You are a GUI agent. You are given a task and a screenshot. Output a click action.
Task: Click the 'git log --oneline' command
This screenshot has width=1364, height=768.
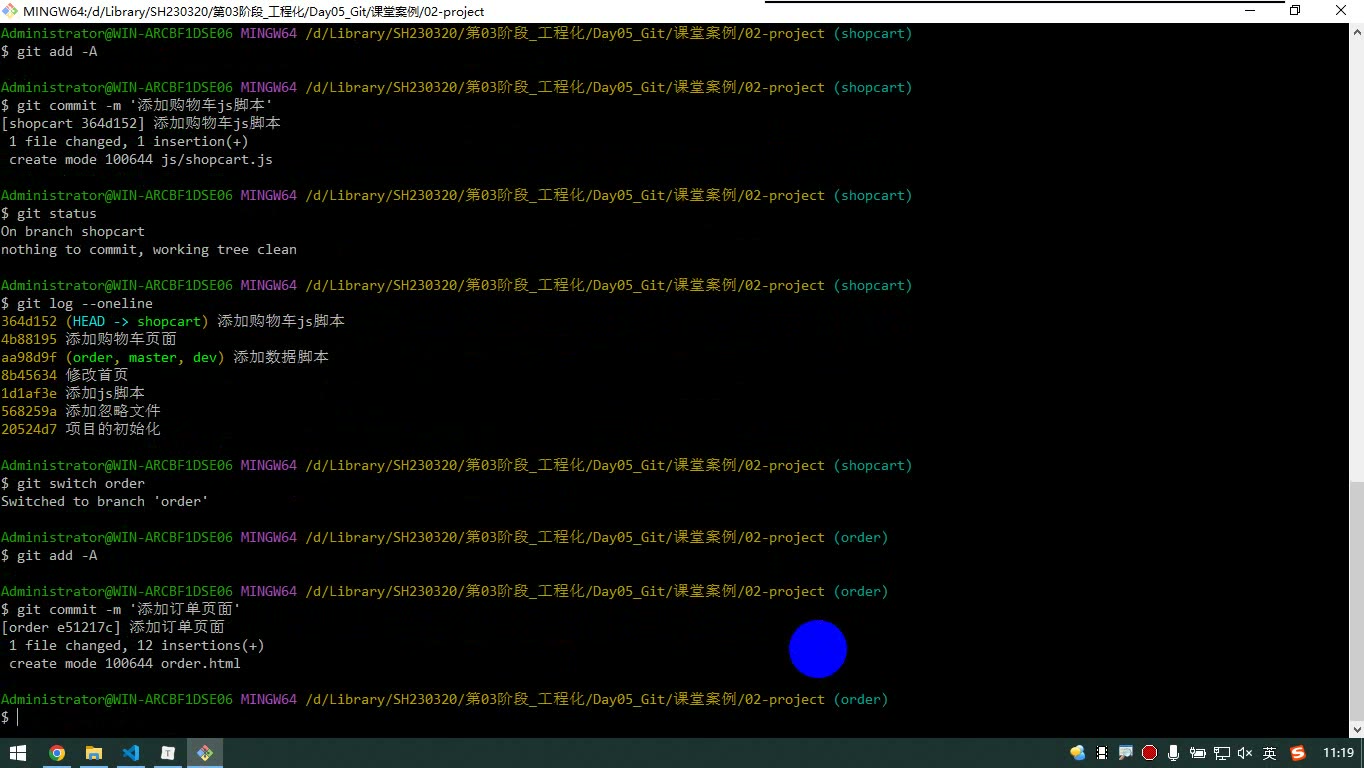pyautogui.click(x=85, y=303)
